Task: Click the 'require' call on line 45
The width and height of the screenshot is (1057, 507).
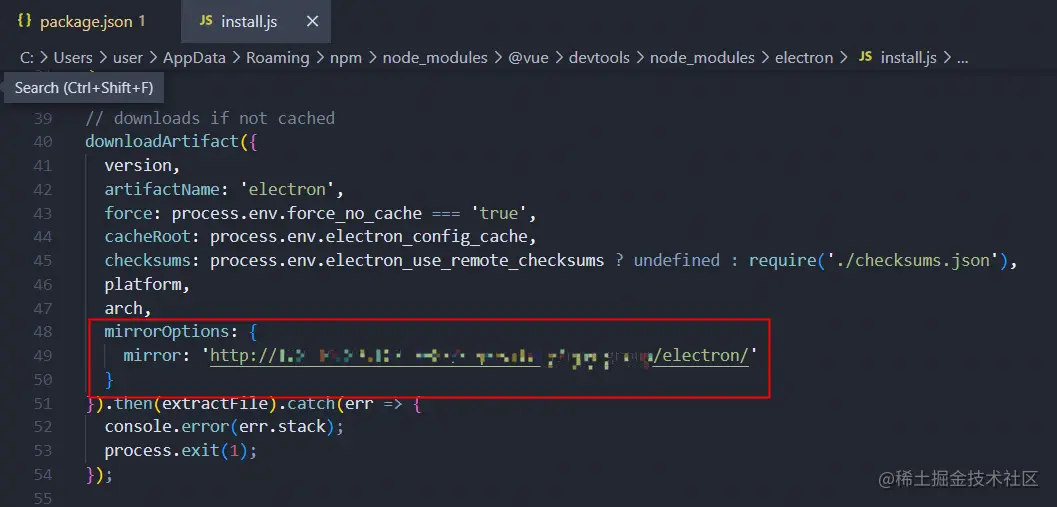Action: 782,260
